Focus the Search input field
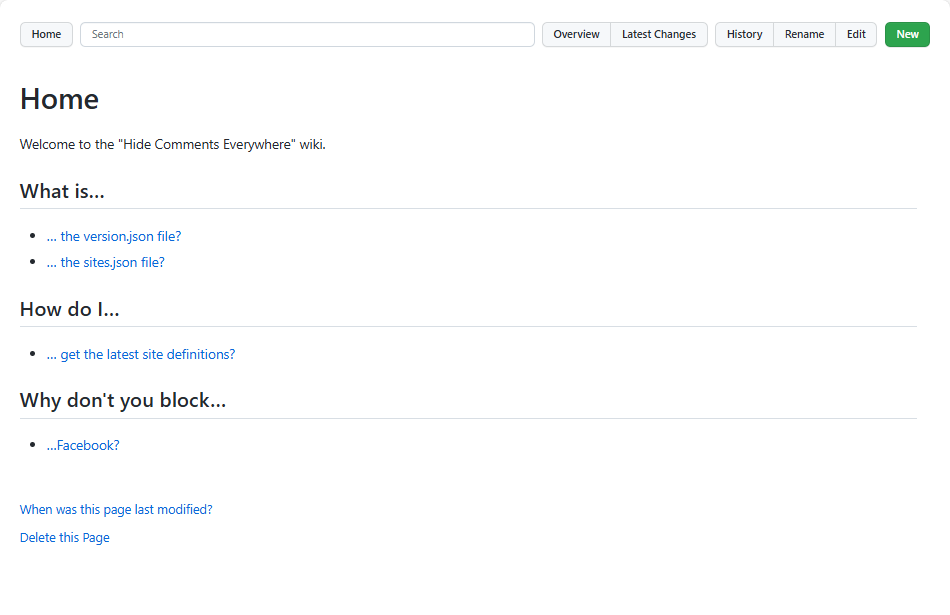 (307, 34)
